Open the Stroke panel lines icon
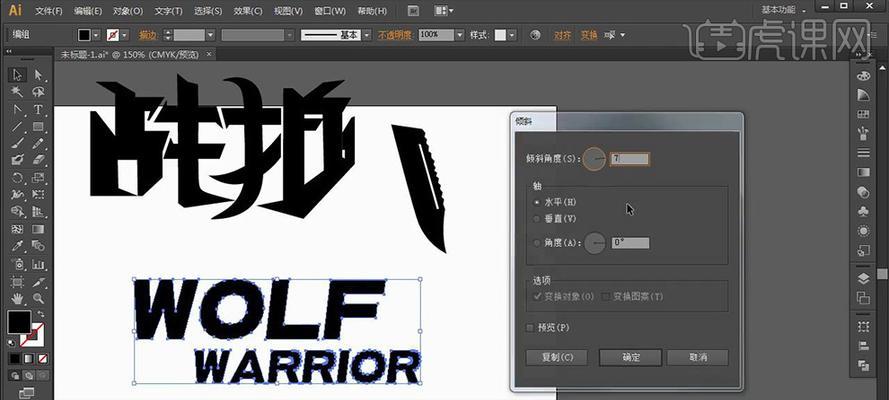889x400 pixels. click(x=863, y=152)
